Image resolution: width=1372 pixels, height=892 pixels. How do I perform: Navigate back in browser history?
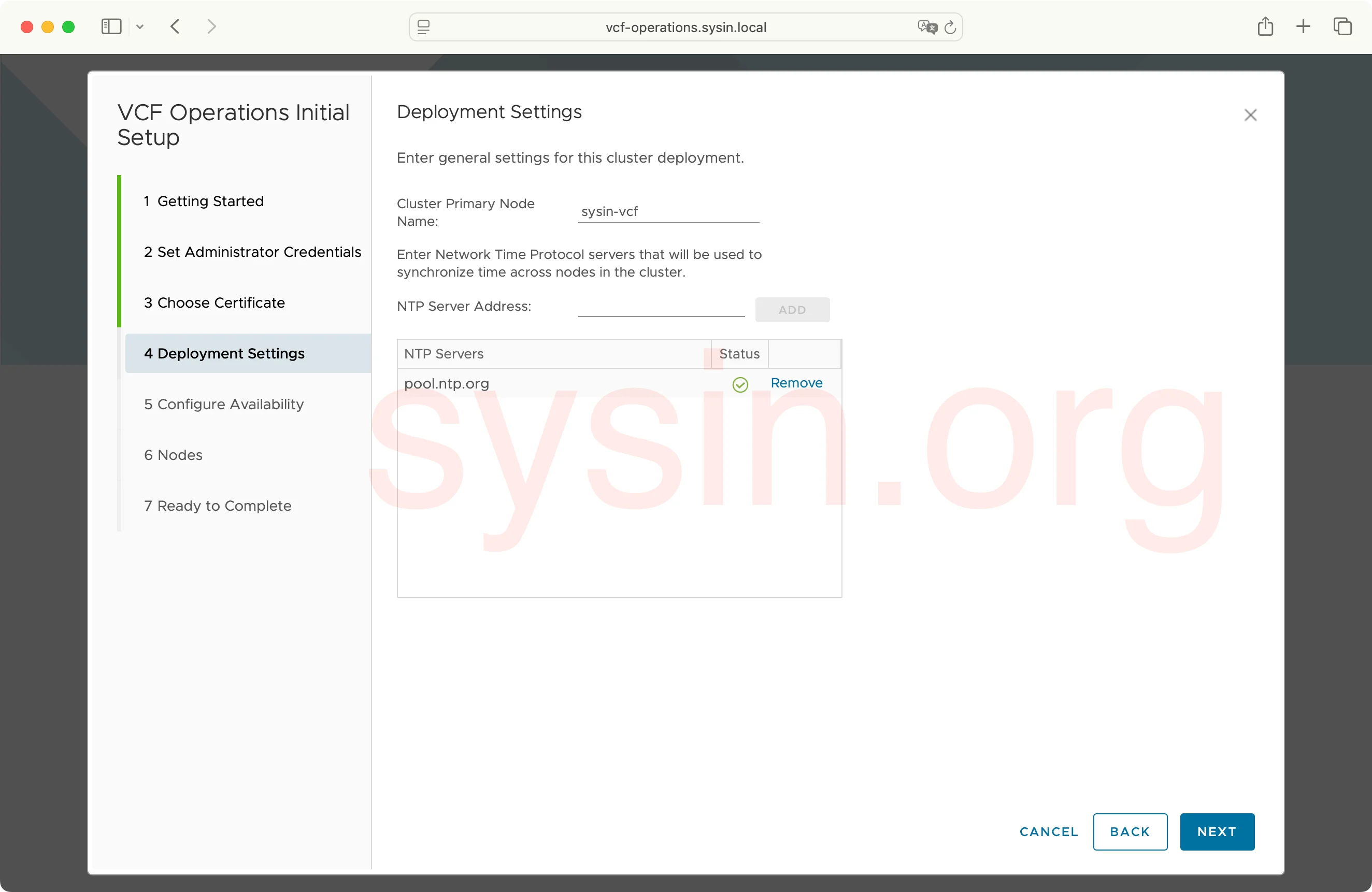(x=174, y=26)
